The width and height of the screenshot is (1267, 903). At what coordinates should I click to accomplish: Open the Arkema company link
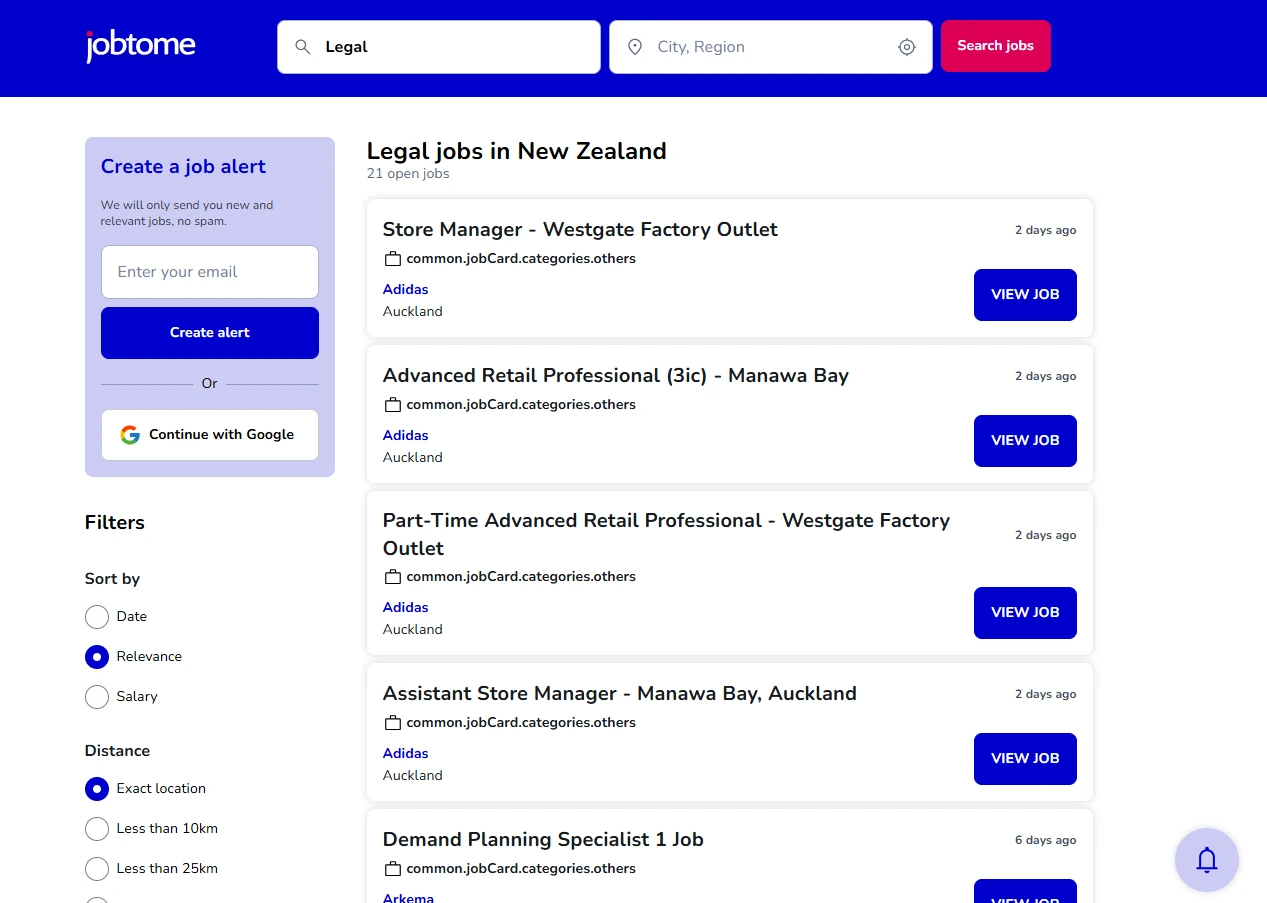pyautogui.click(x=408, y=898)
